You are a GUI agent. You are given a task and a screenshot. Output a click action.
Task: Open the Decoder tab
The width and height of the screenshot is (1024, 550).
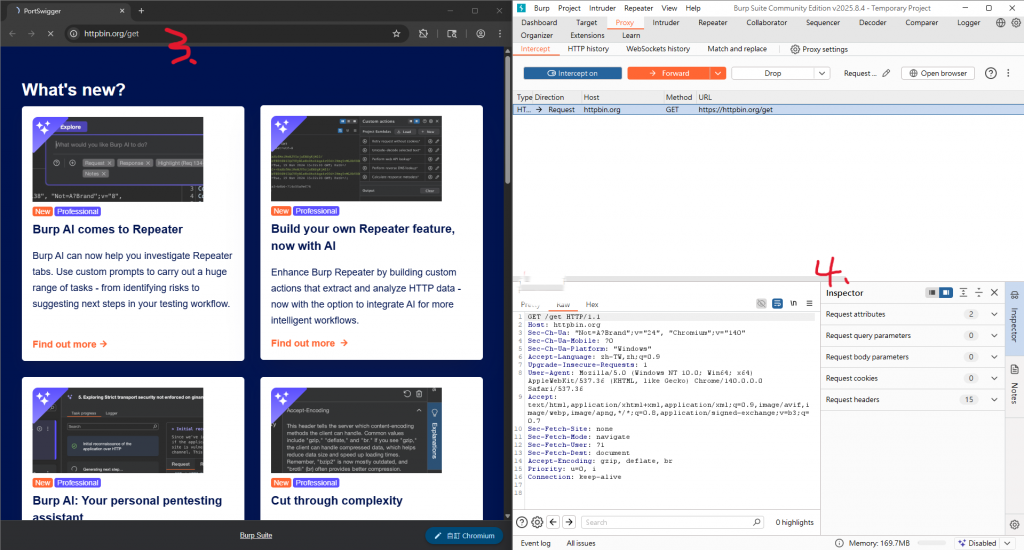pyautogui.click(x=872, y=22)
